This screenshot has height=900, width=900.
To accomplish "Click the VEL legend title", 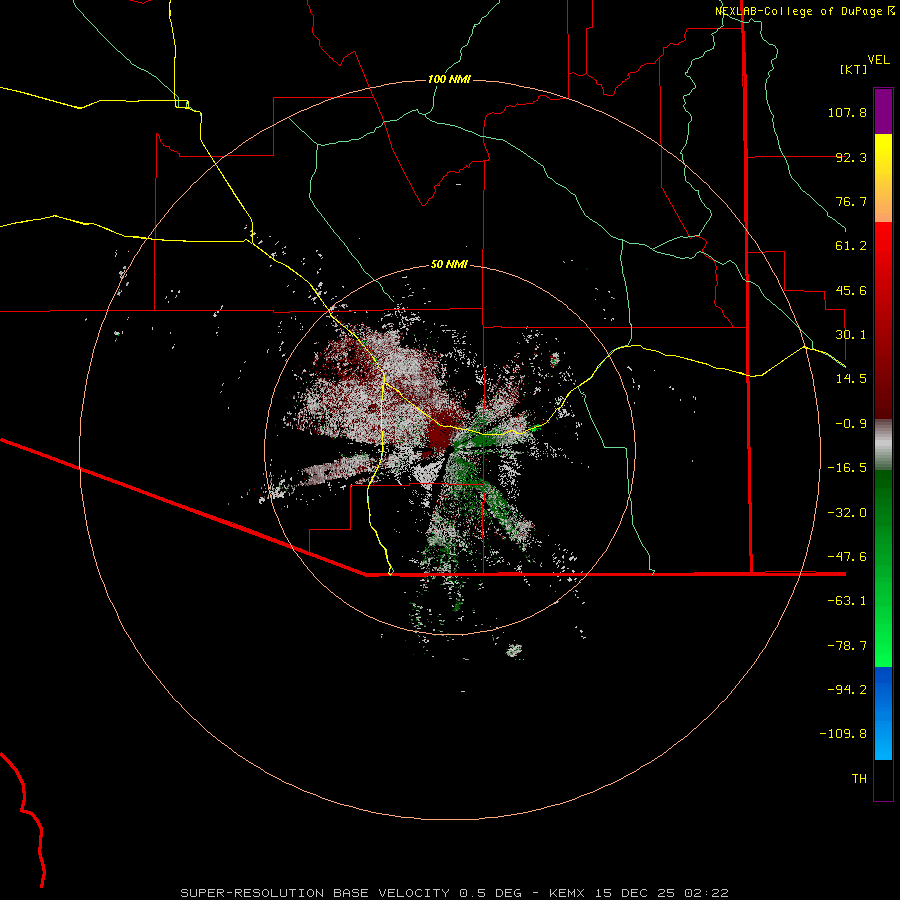I will coord(878,60).
